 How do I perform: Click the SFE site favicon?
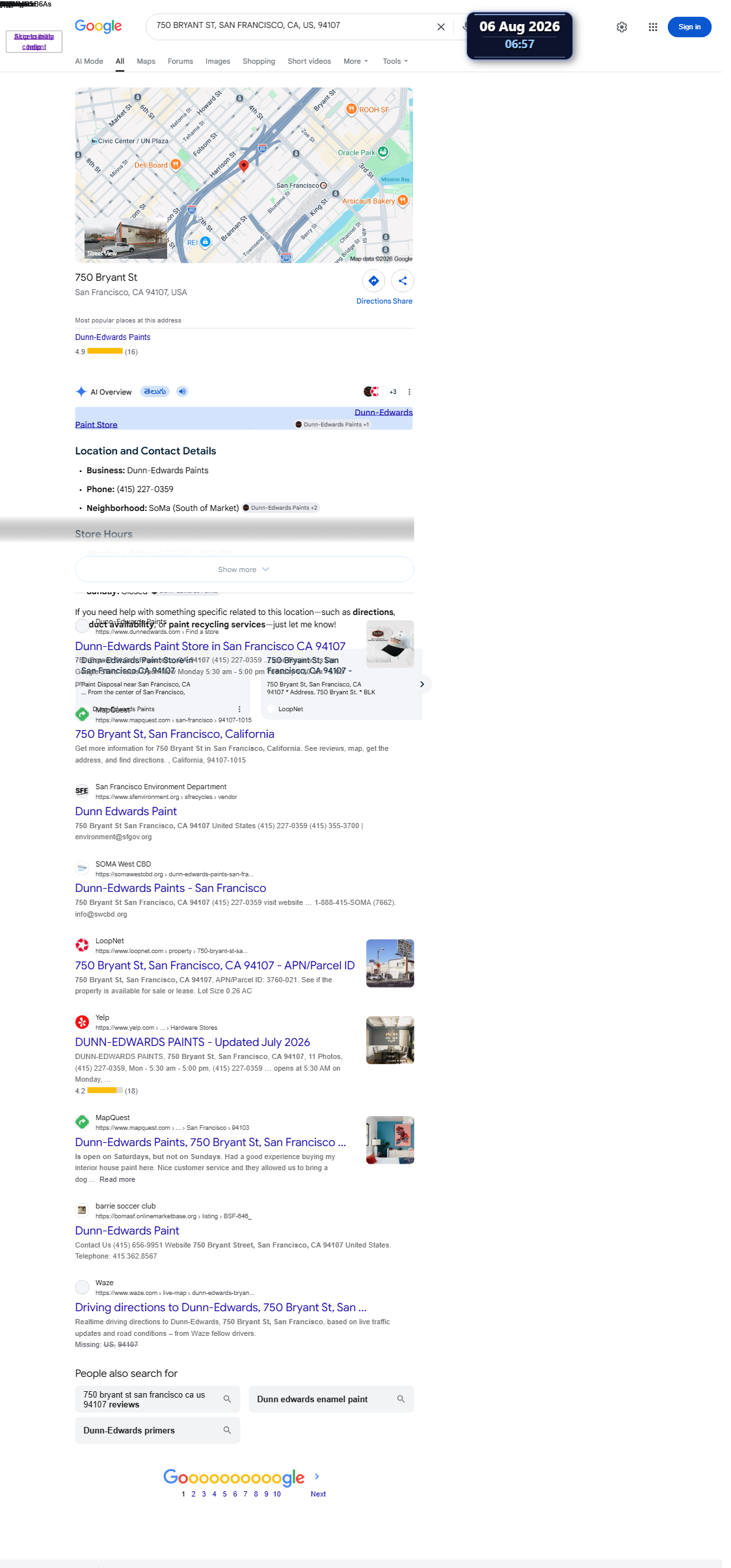[82, 791]
